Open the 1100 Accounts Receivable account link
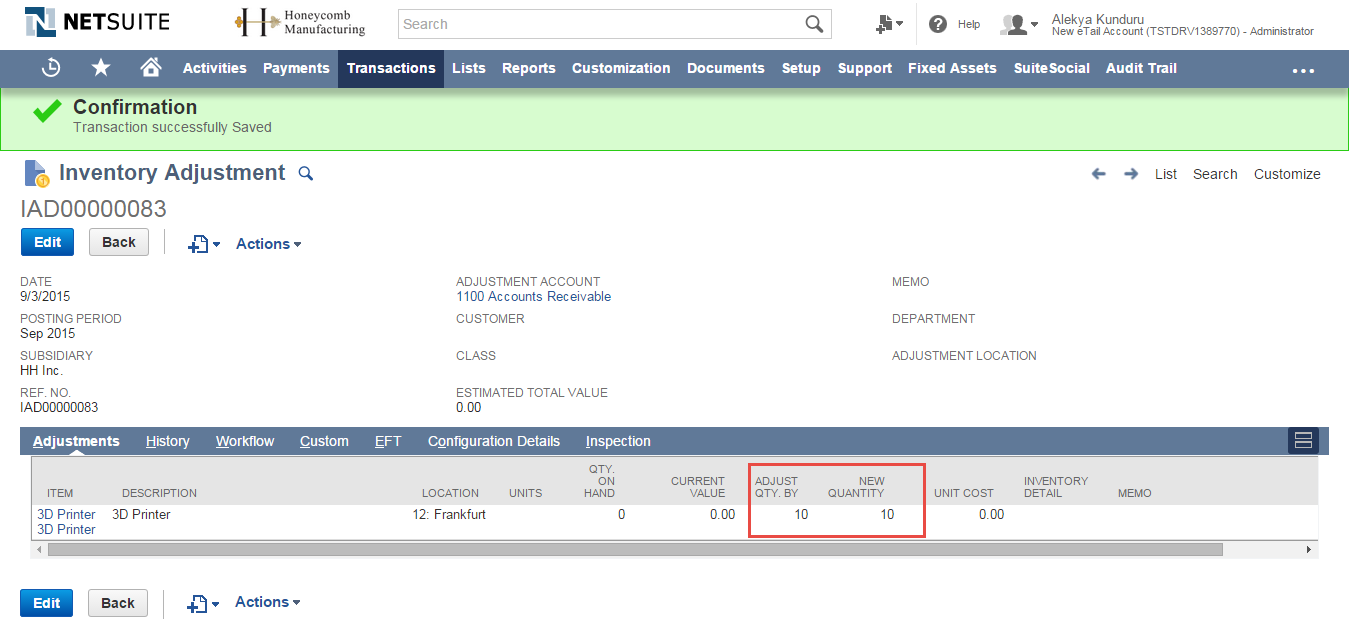Viewport: 1349px width, 641px height. [x=532, y=296]
